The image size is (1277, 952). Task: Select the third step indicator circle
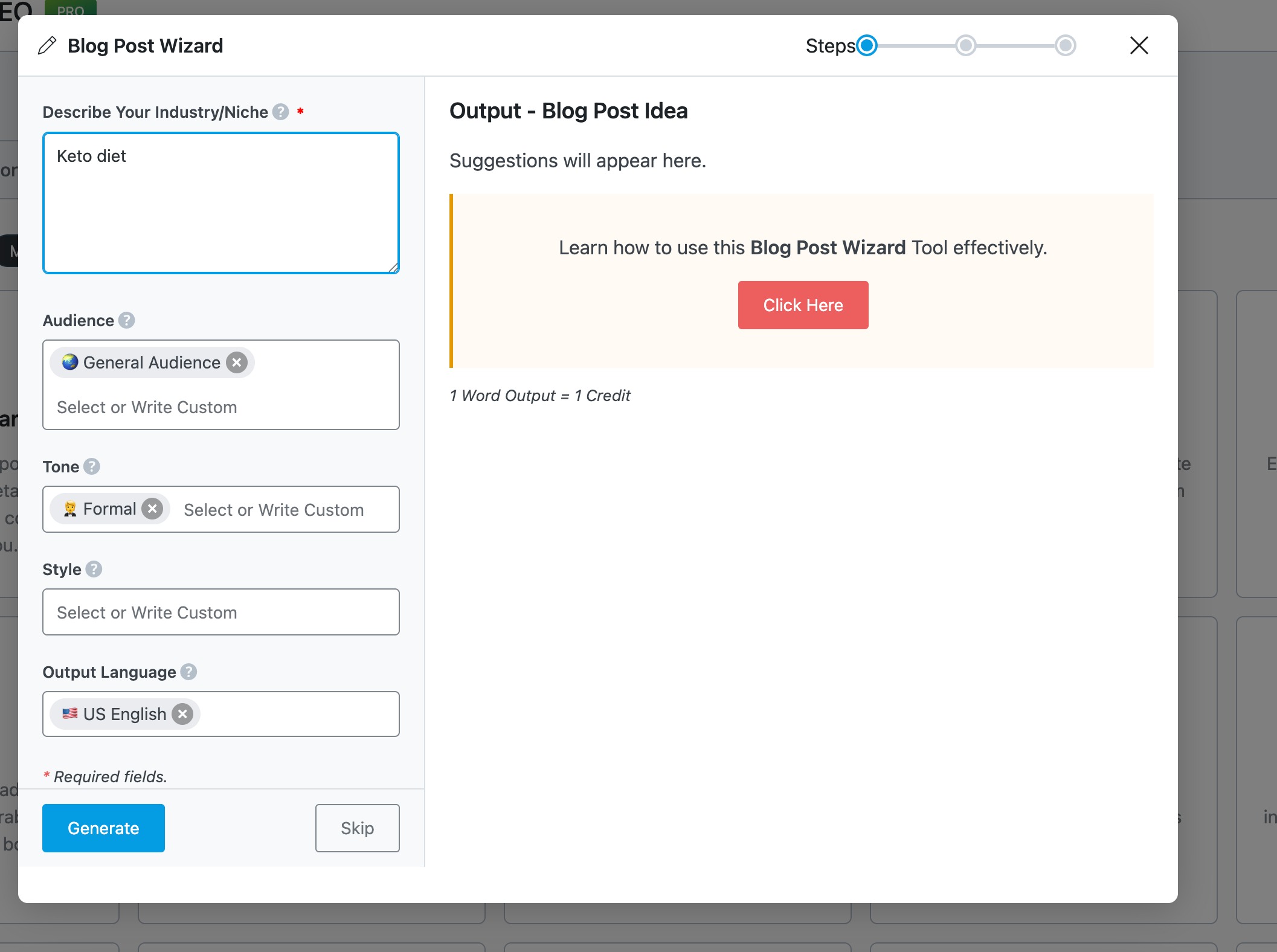click(x=1065, y=45)
